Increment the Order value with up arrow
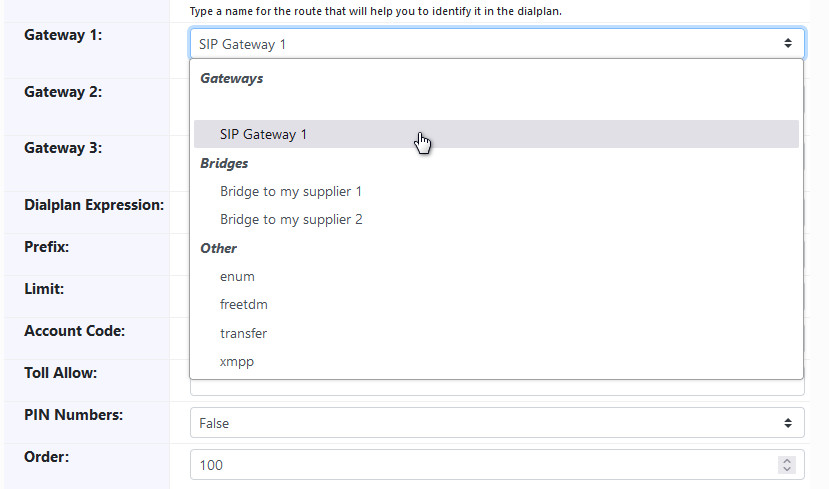Image resolution: width=829 pixels, height=489 pixels. pos(787,460)
